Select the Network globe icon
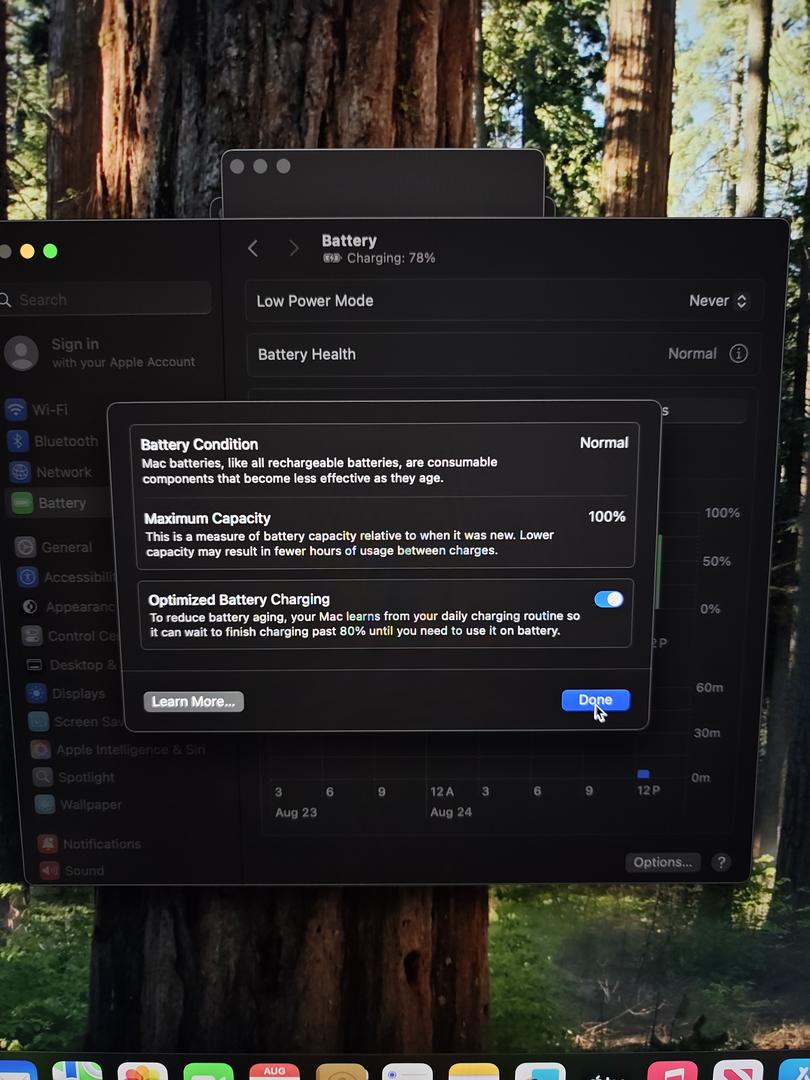Image resolution: width=810 pixels, height=1080 pixels. pyautogui.click(x=20, y=472)
